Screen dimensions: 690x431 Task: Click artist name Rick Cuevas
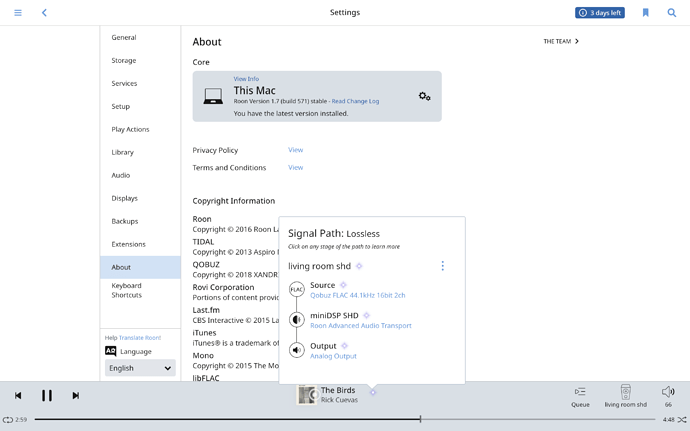click(339, 400)
